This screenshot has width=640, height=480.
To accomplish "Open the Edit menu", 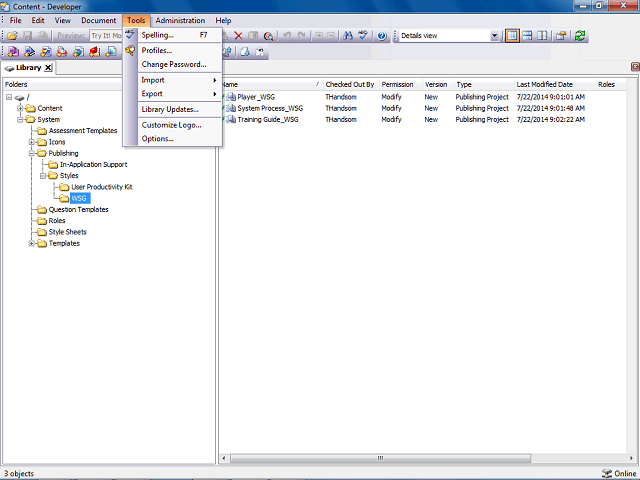I will 38,20.
